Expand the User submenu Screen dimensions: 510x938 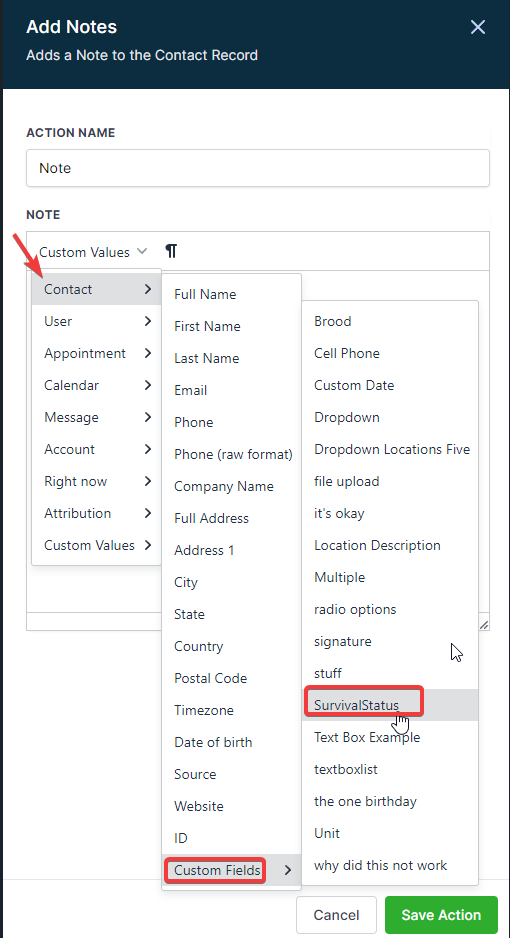pos(97,321)
